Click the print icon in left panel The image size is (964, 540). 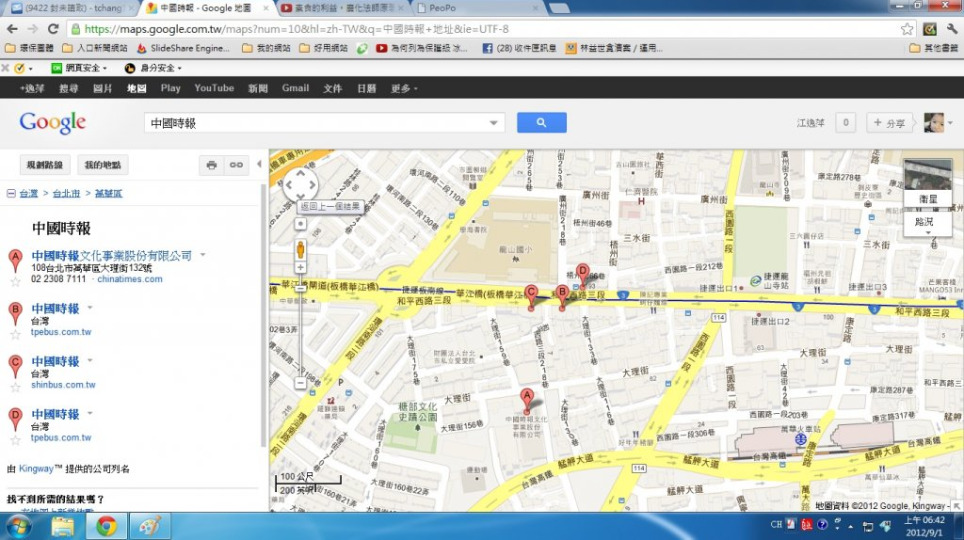pyautogui.click(x=211, y=165)
